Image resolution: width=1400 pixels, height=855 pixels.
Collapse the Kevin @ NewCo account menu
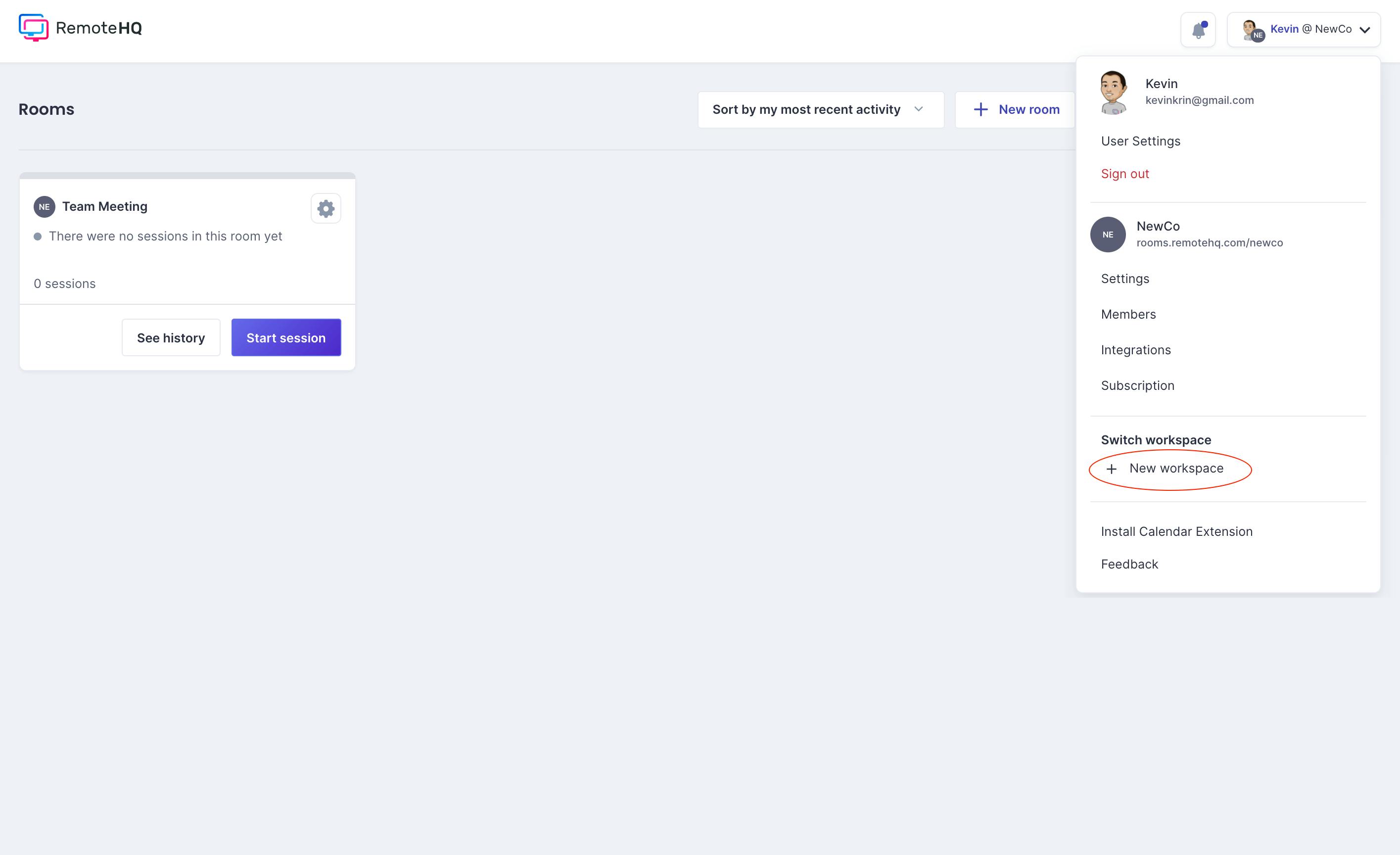1304,30
